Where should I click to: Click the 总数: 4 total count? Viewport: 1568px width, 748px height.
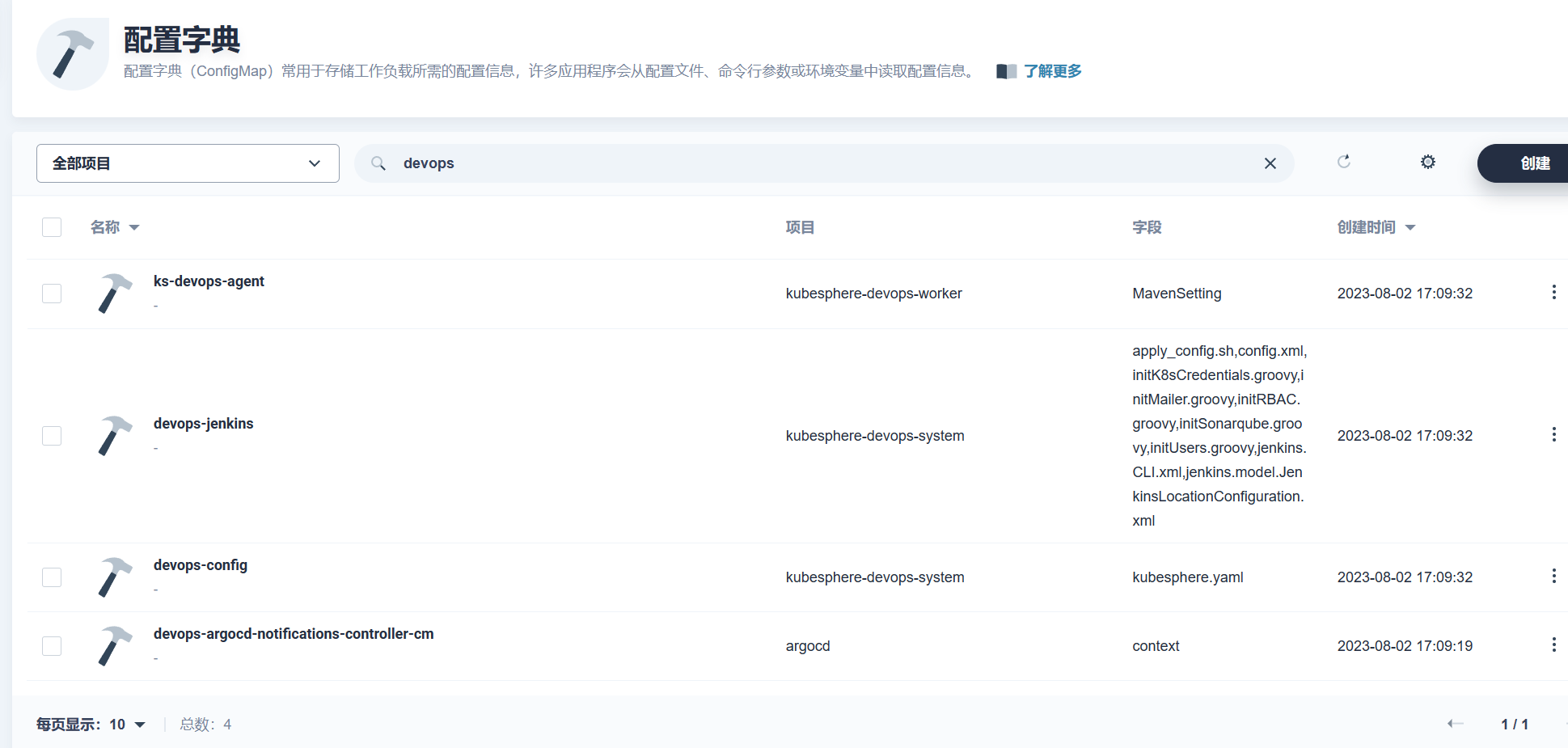[x=205, y=725]
